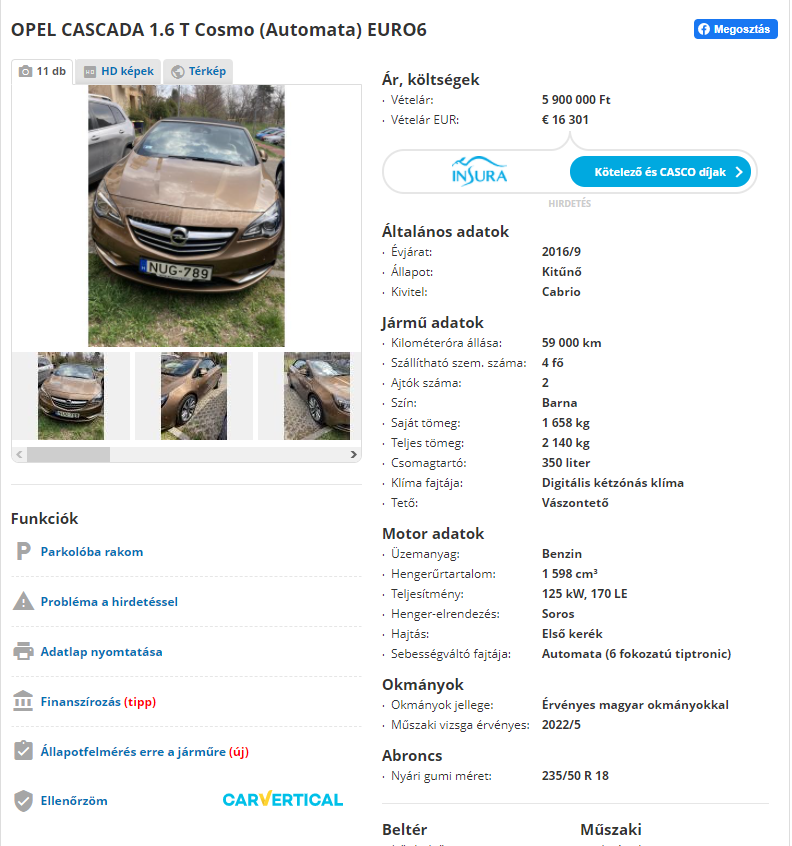
Task: Open the Térkép tab
Action: tap(198, 71)
